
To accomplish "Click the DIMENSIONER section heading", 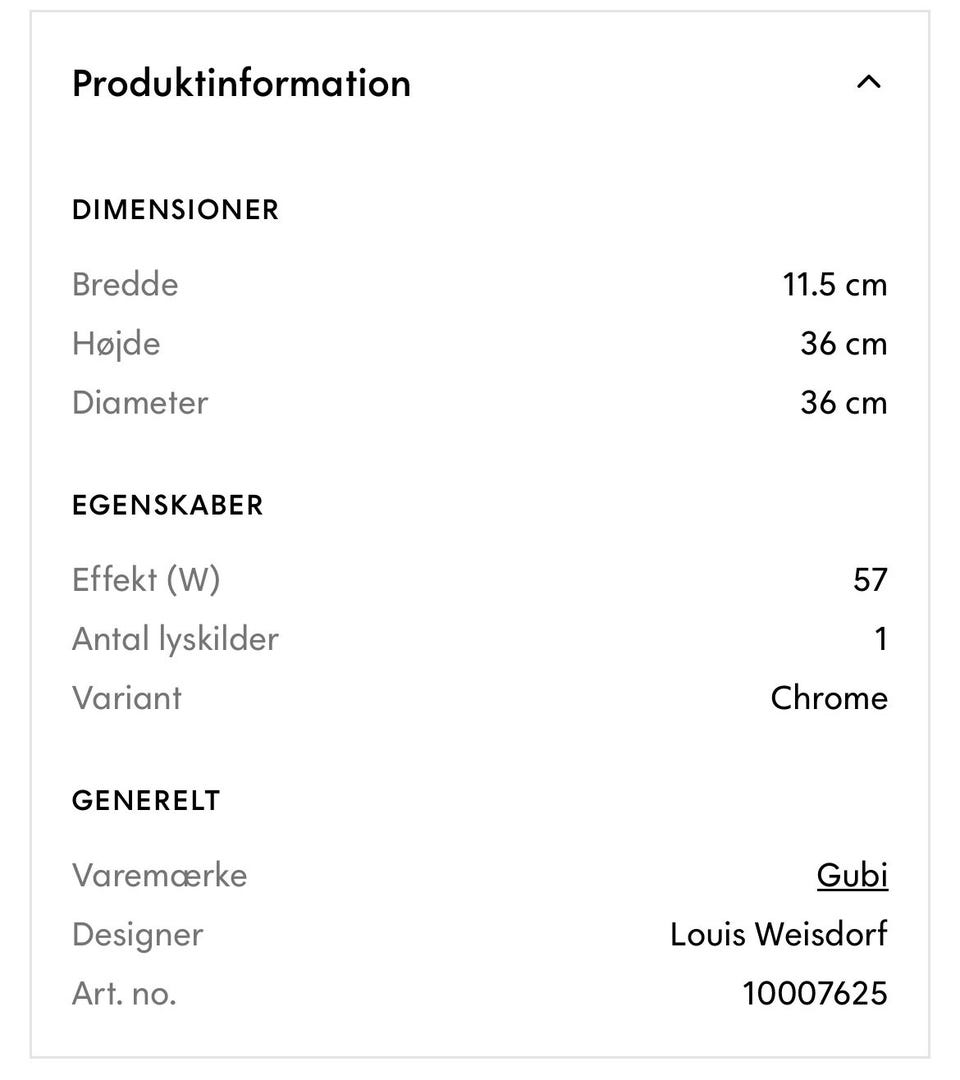I will point(175,210).
